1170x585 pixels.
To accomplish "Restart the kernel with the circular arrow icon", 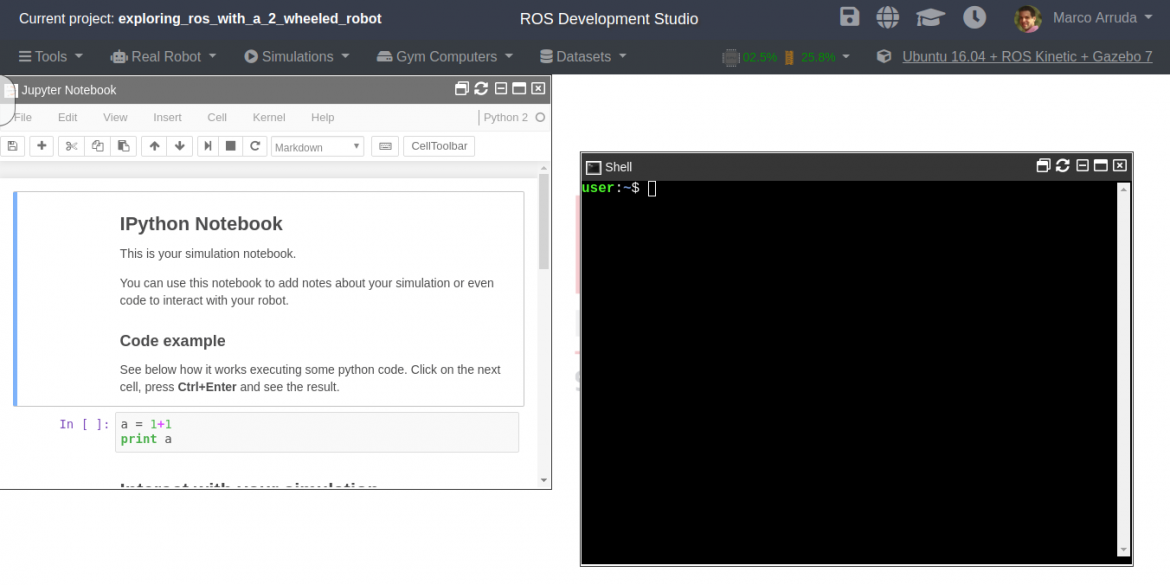I will click(x=254, y=146).
